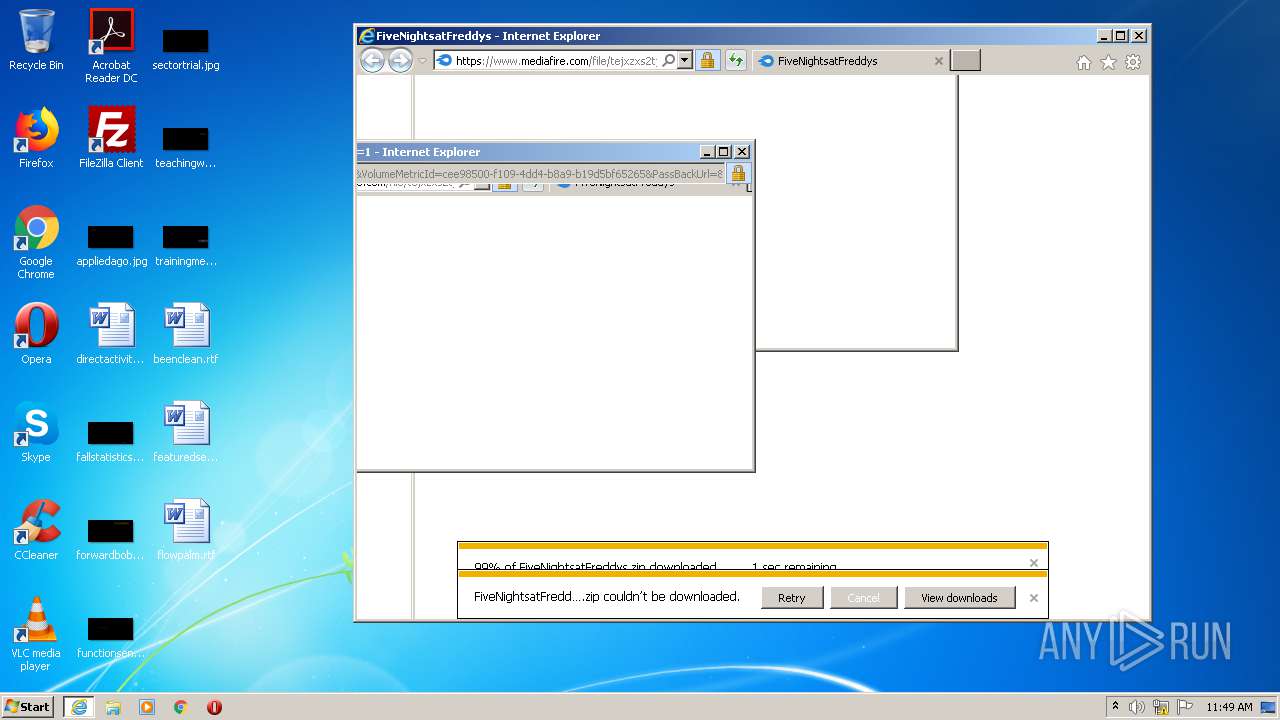Show hidden system tray icons
Image resolution: width=1280 pixels, height=720 pixels.
coord(1115,706)
